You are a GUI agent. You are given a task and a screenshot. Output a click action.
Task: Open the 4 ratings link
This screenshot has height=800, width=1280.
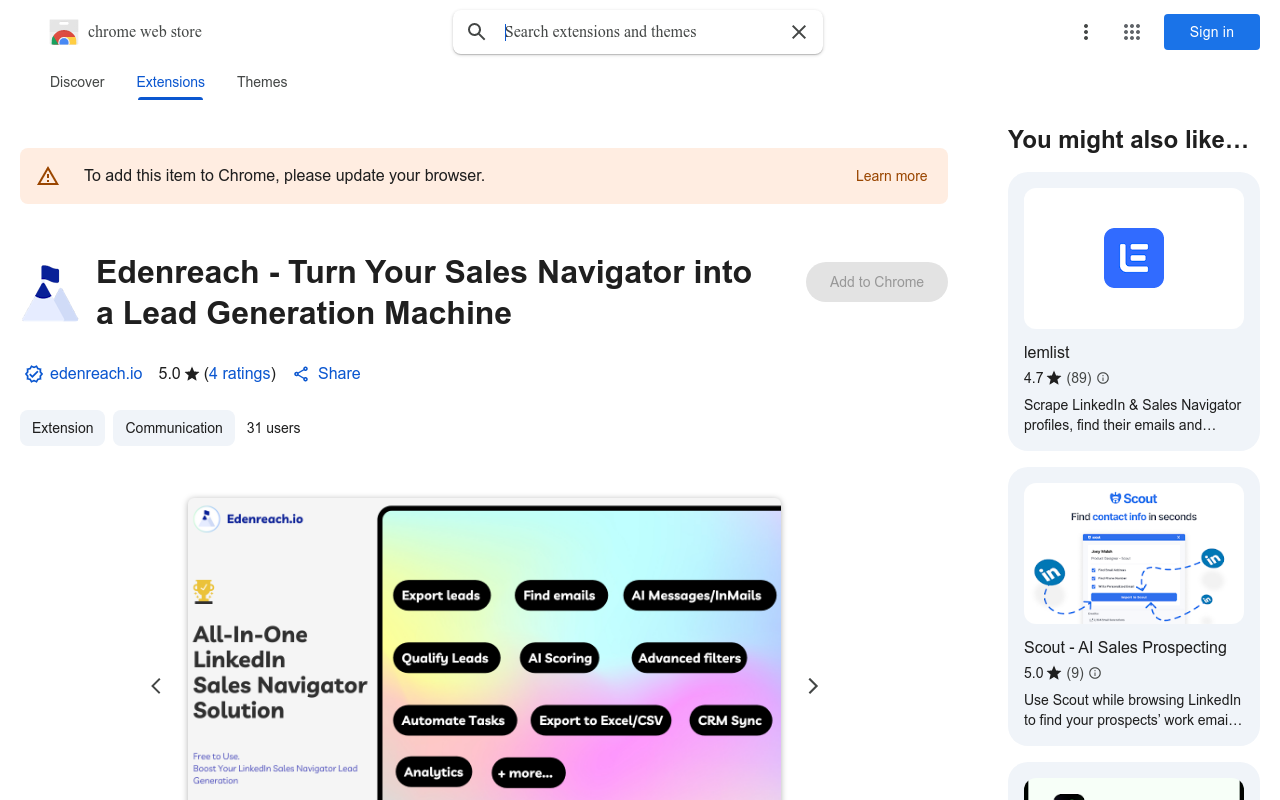(x=240, y=373)
